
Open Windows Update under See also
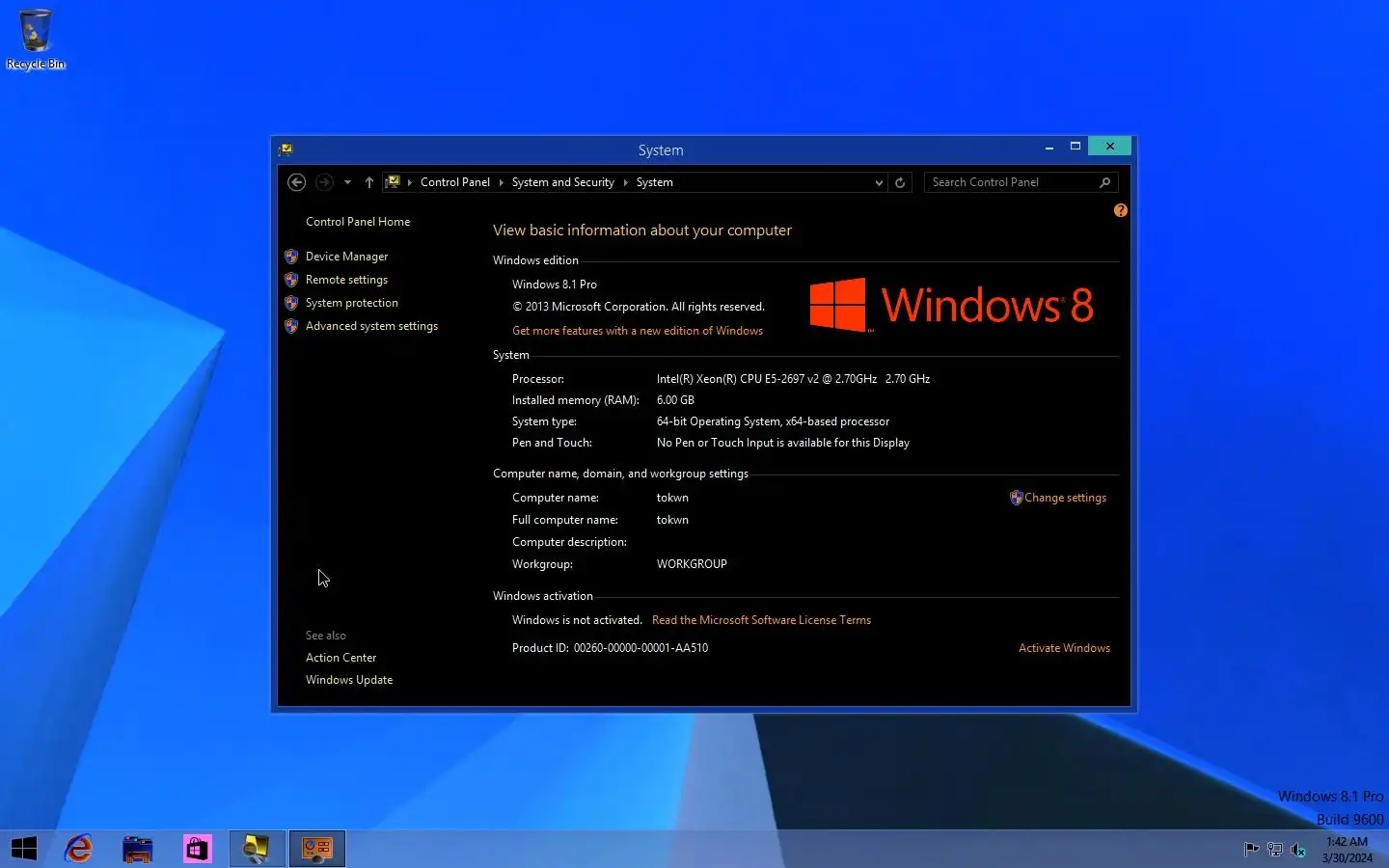pos(349,680)
